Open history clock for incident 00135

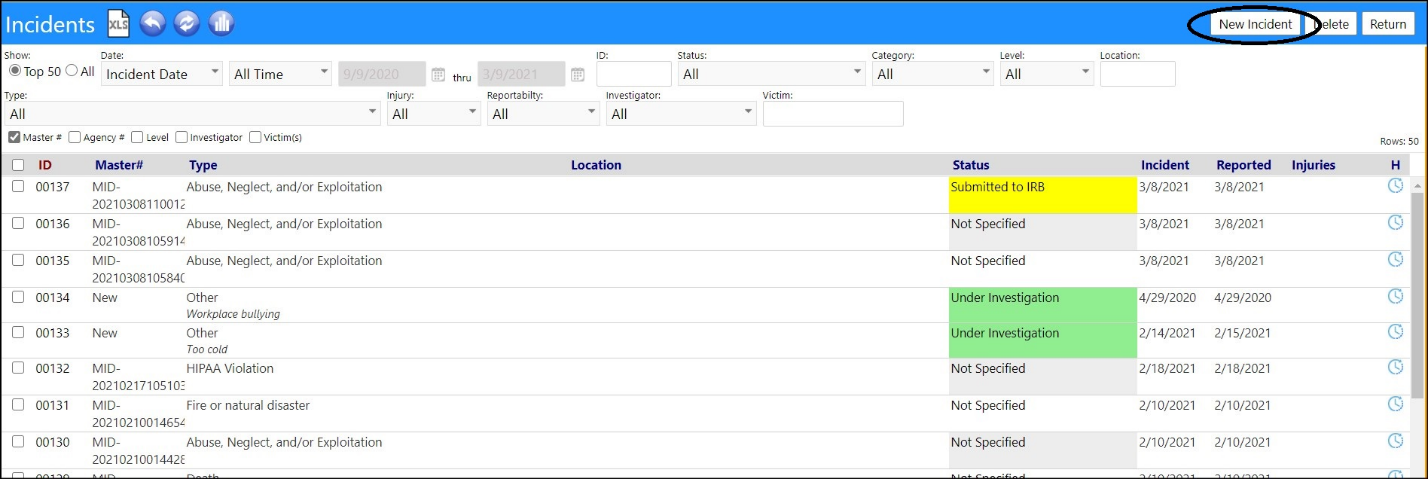[x=1396, y=260]
